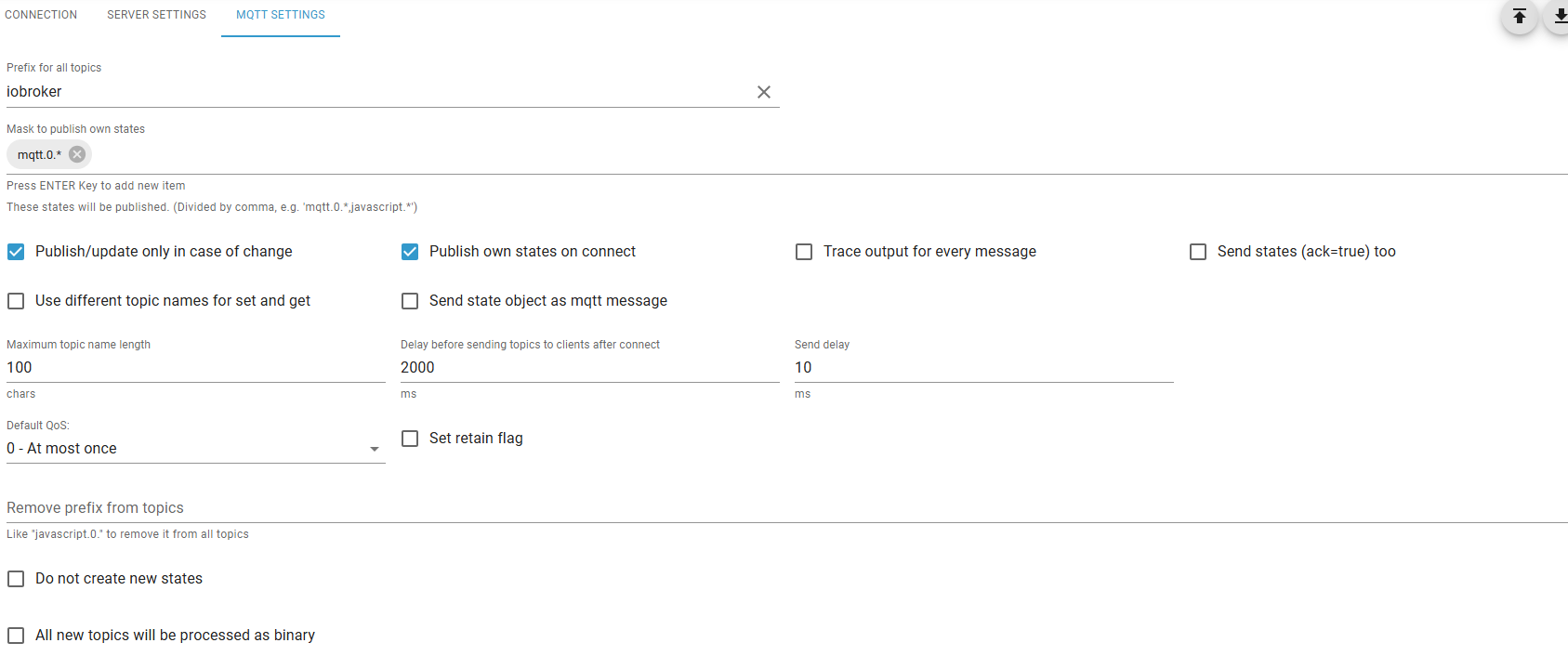1568x656 pixels.
Task: Open the Default QoS dropdown
Action: point(186,449)
